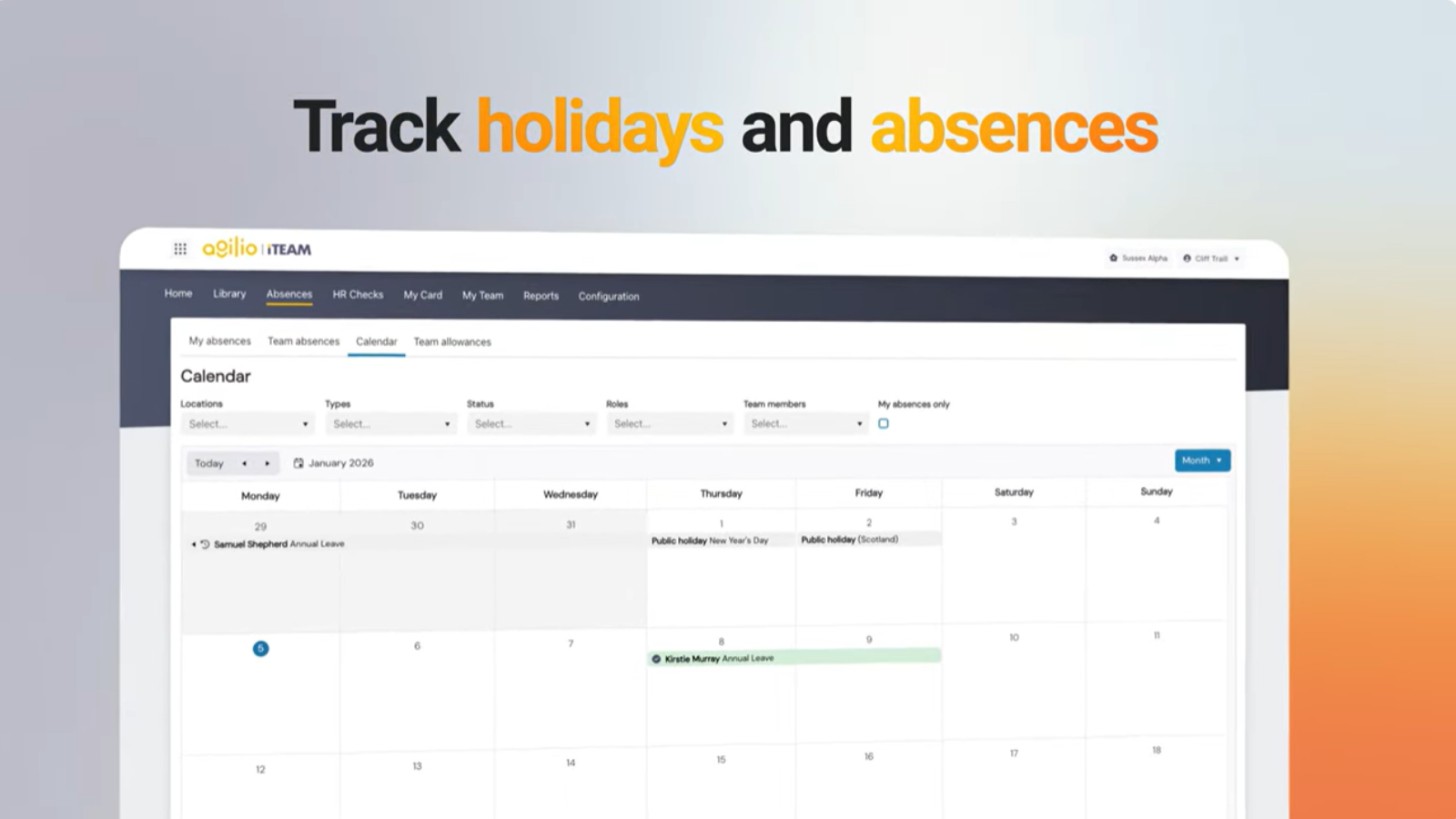The height and width of the screenshot is (819, 1456).
Task: Open the Team members dropdown
Action: click(x=805, y=424)
